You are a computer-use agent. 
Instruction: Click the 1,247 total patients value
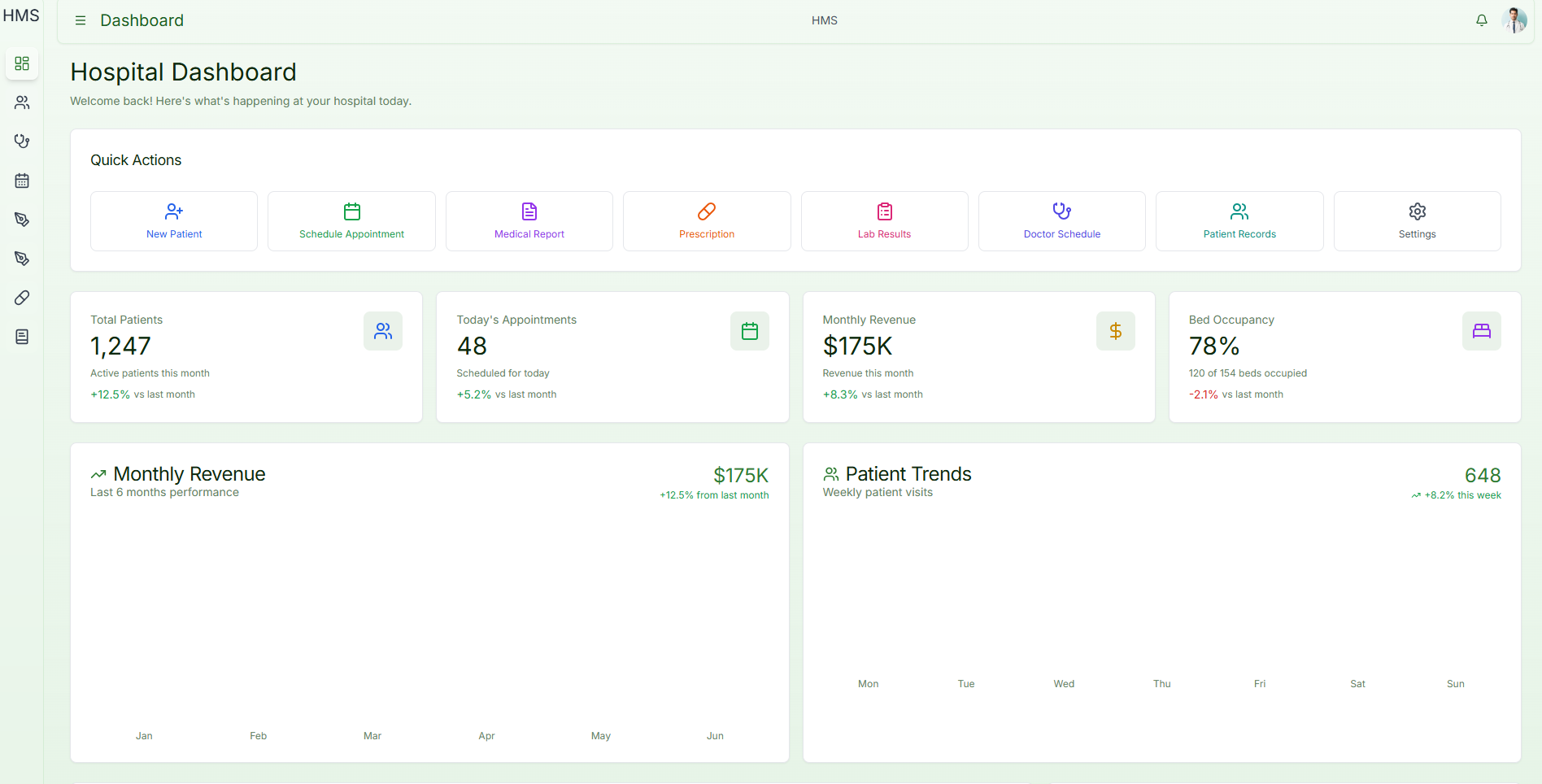(120, 346)
